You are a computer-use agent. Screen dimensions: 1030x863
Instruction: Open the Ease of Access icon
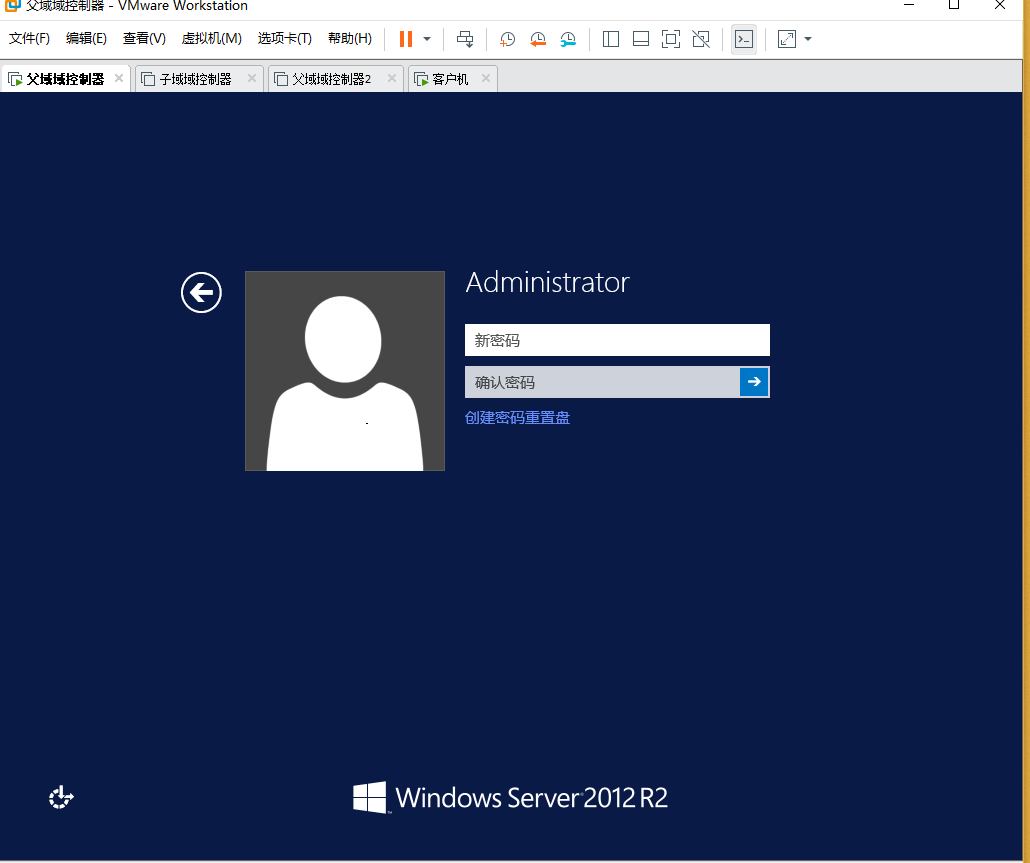(61, 797)
